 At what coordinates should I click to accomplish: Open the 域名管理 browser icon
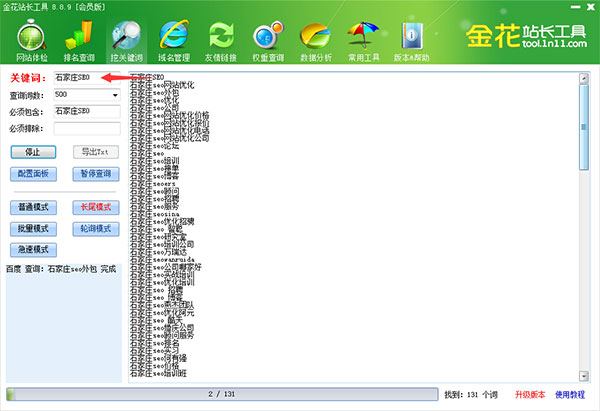tap(174, 35)
